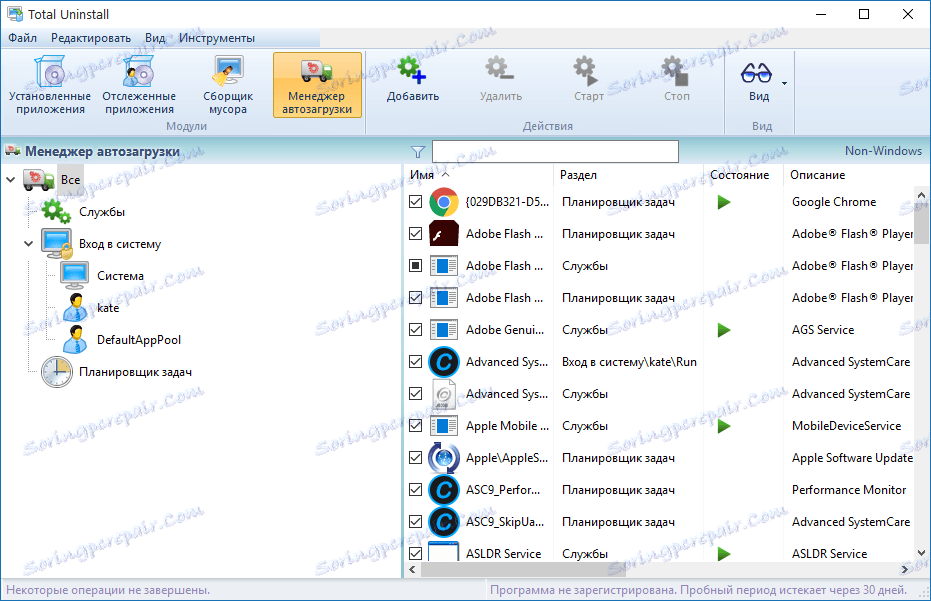Sort by the Описание column header

click(848, 175)
